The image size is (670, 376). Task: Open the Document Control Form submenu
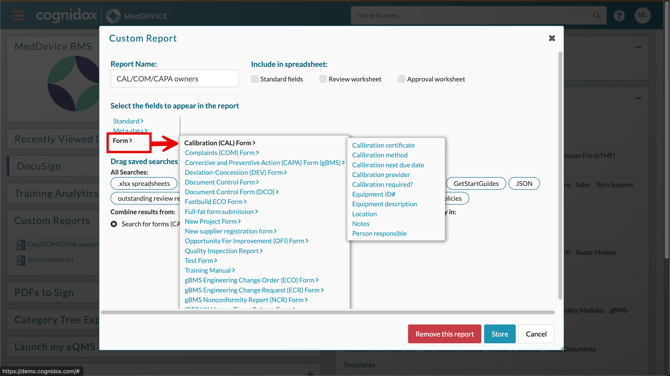pyautogui.click(x=221, y=182)
